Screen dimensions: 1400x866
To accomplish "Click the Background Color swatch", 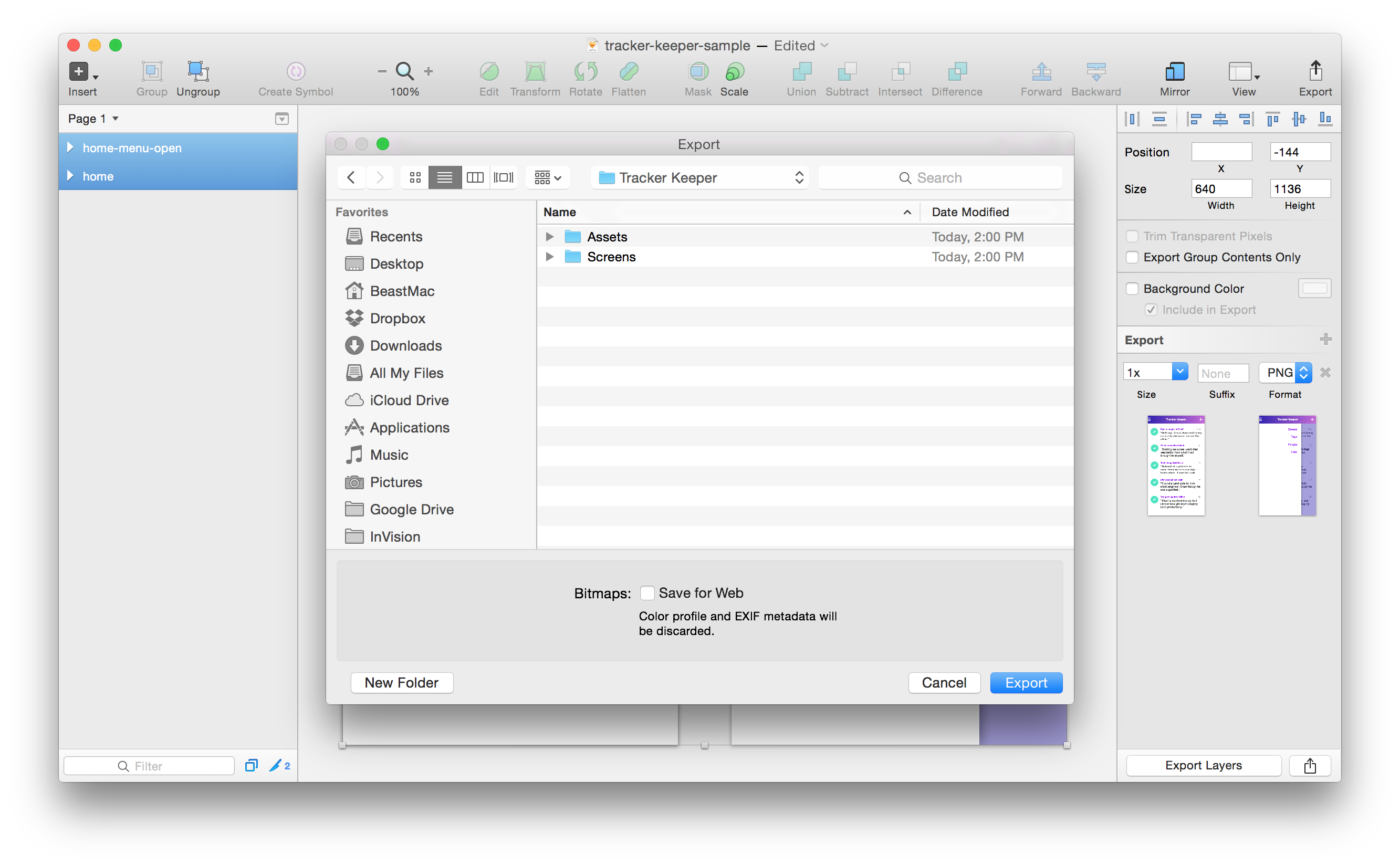I will (1314, 289).
